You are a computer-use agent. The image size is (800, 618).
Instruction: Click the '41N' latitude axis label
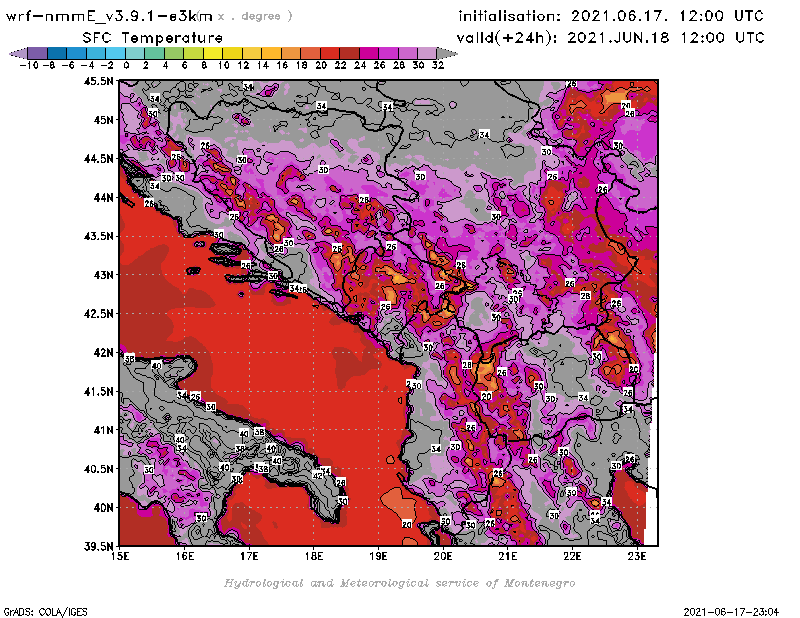104,430
